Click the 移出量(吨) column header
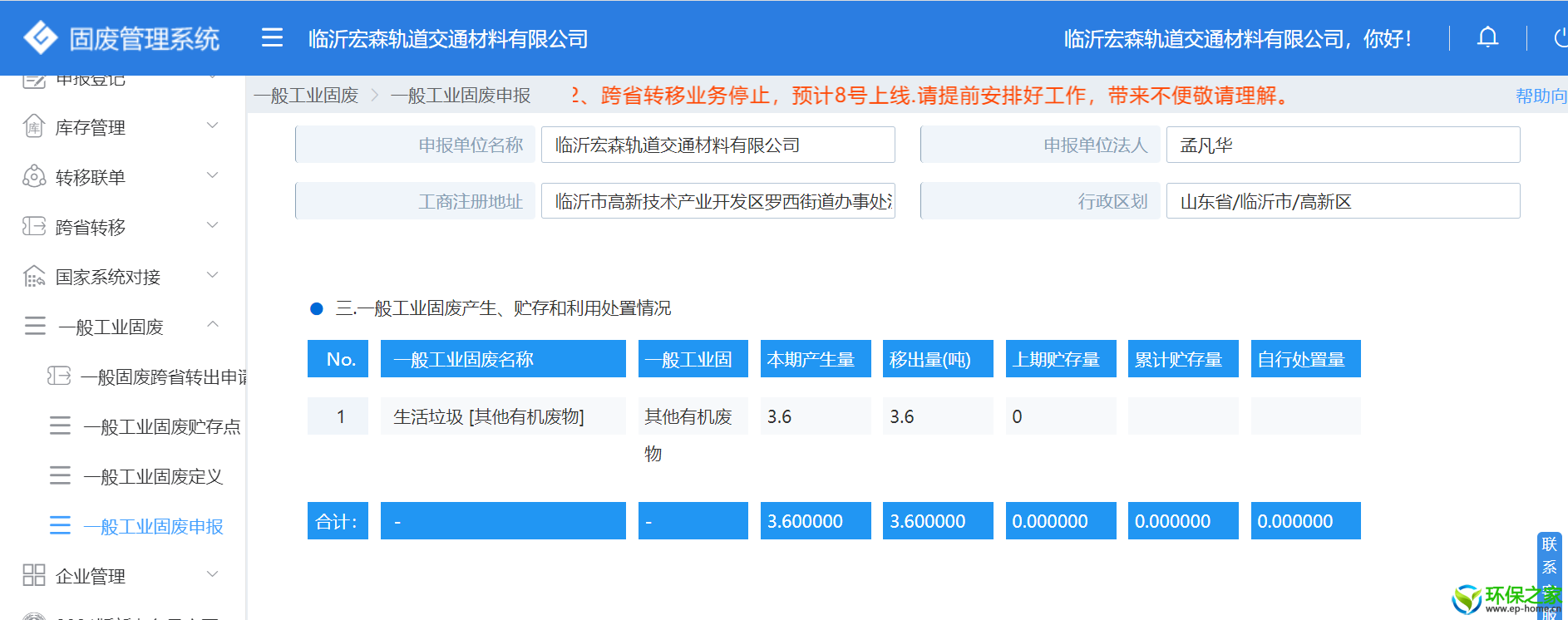 (x=938, y=359)
